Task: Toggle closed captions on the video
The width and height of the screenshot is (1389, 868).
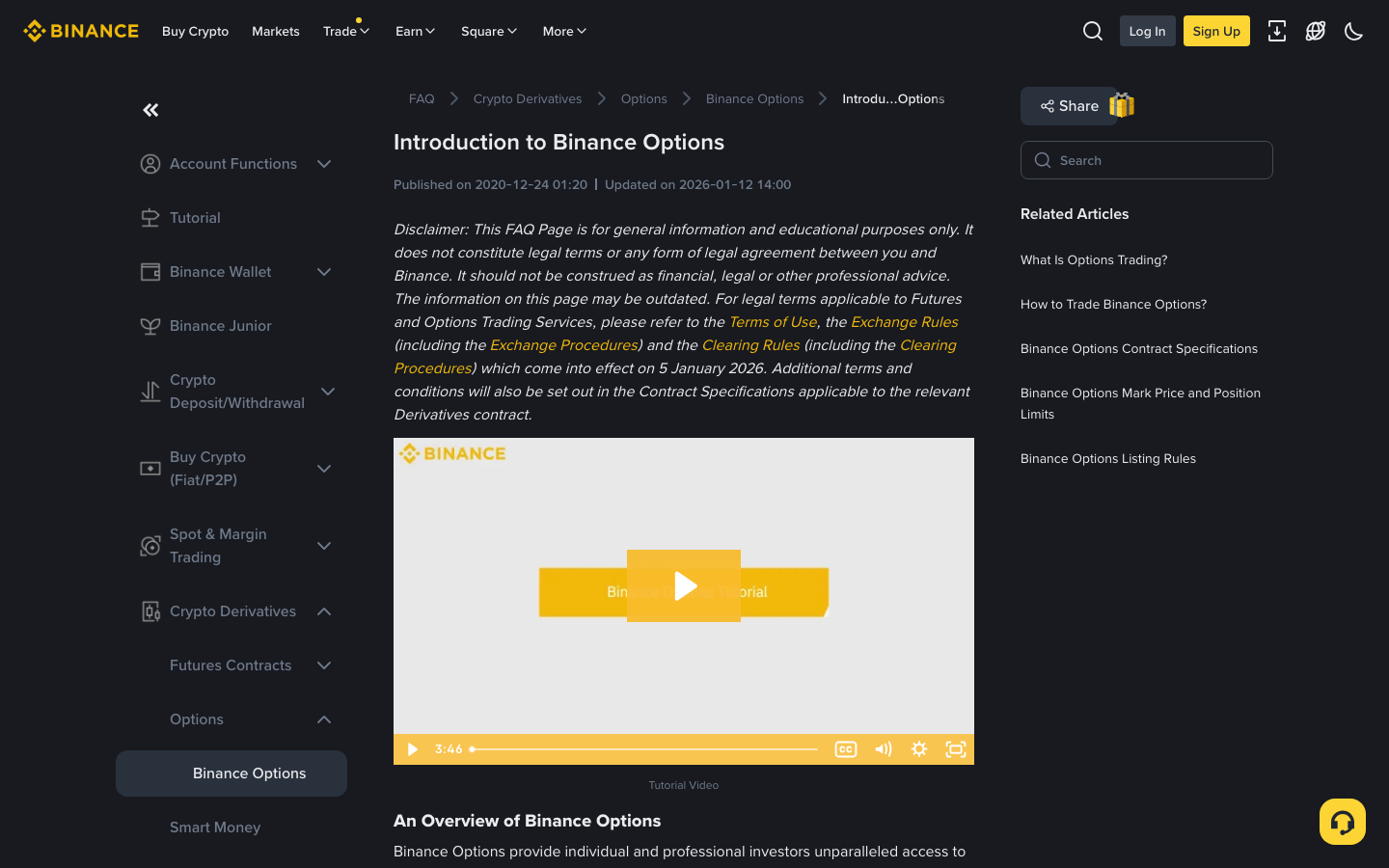Action: [845, 748]
